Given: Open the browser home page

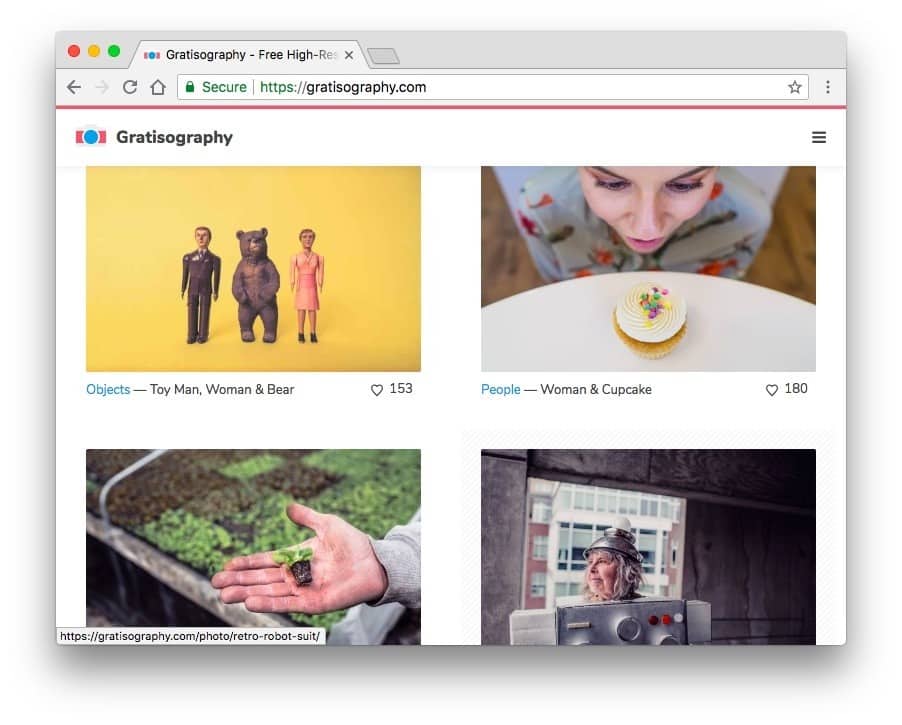Looking at the screenshot, I should click(x=156, y=87).
